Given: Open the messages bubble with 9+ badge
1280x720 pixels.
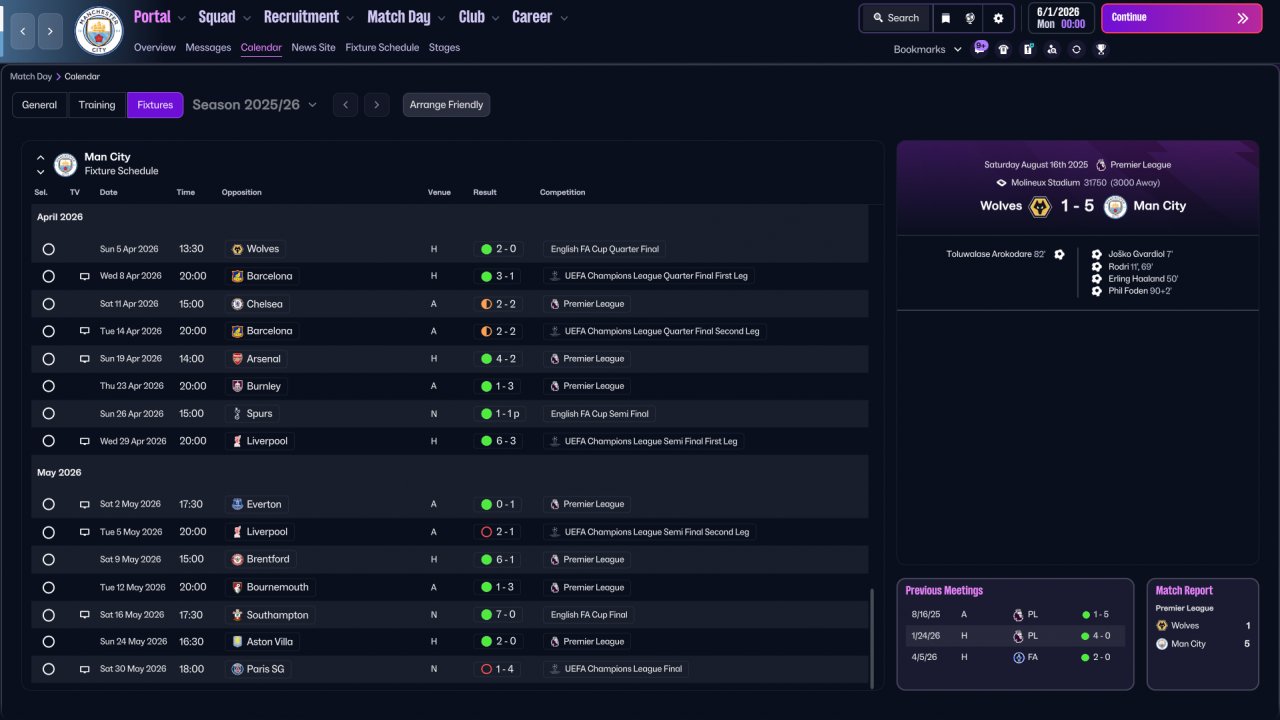Looking at the screenshot, I should (x=980, y=48).
